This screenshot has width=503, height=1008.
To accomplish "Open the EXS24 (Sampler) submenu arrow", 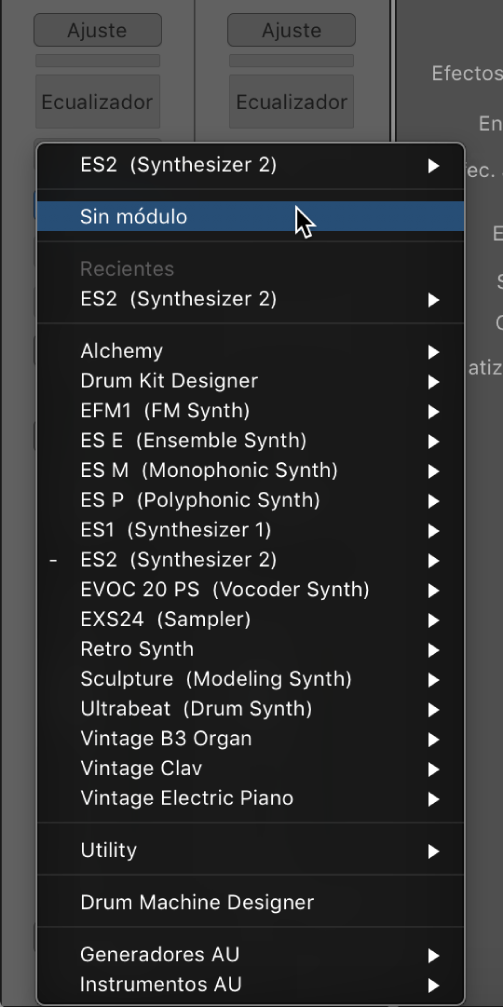I will (434, 620).
